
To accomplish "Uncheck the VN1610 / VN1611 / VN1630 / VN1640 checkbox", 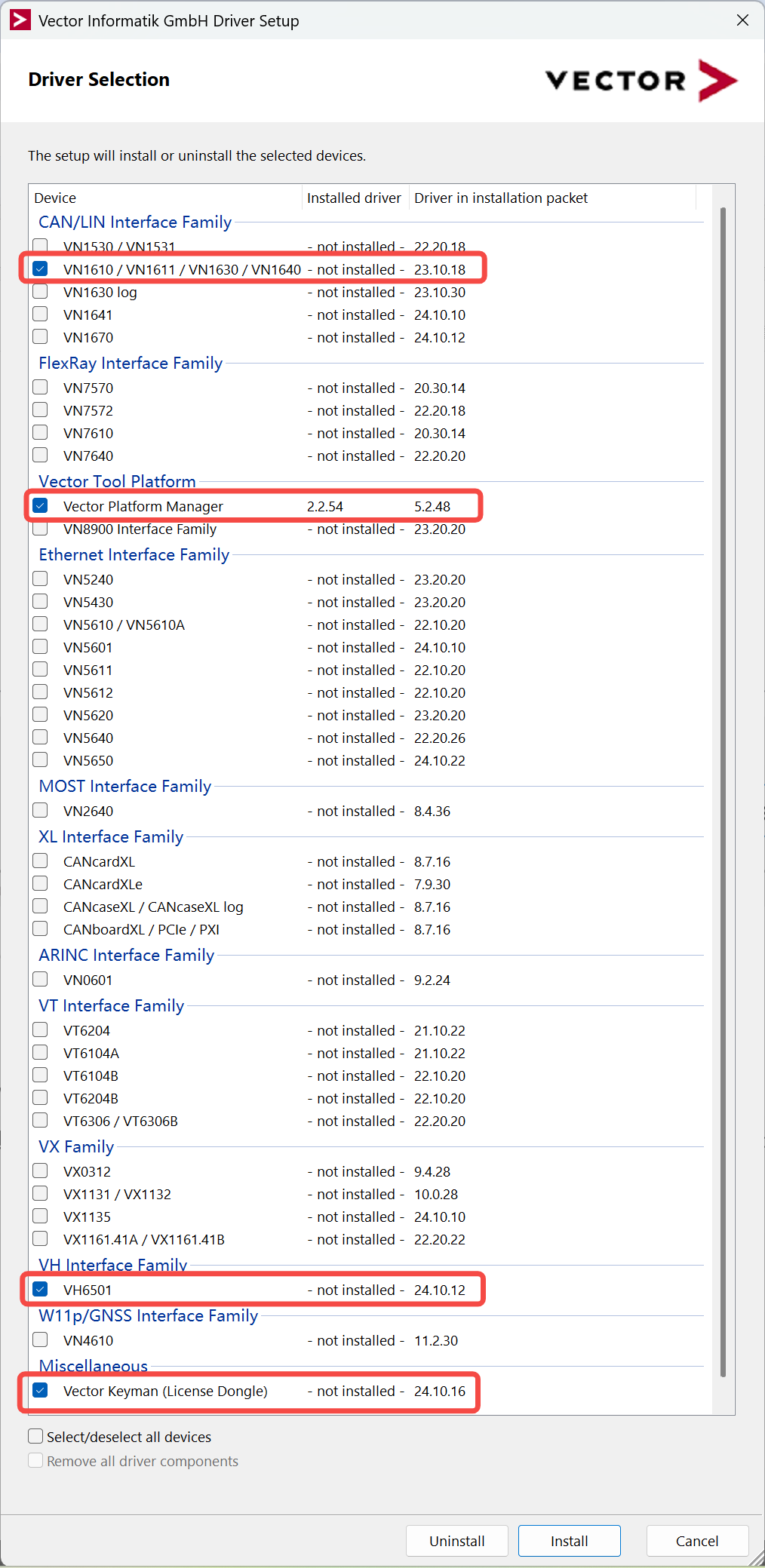I will click(x=41, y=268).
